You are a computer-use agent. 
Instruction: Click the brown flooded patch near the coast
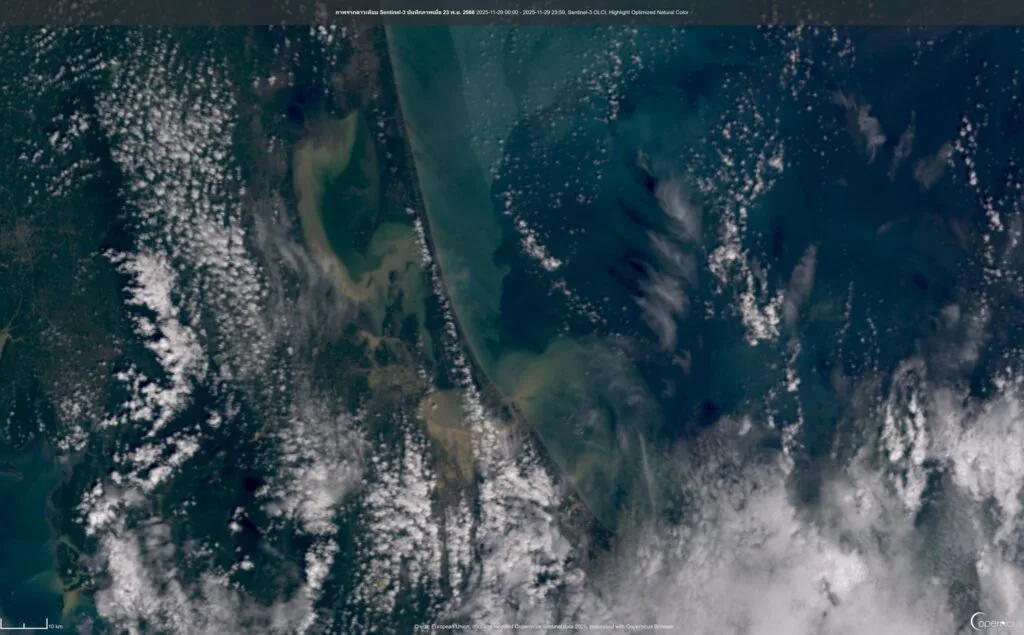point(447,425)
